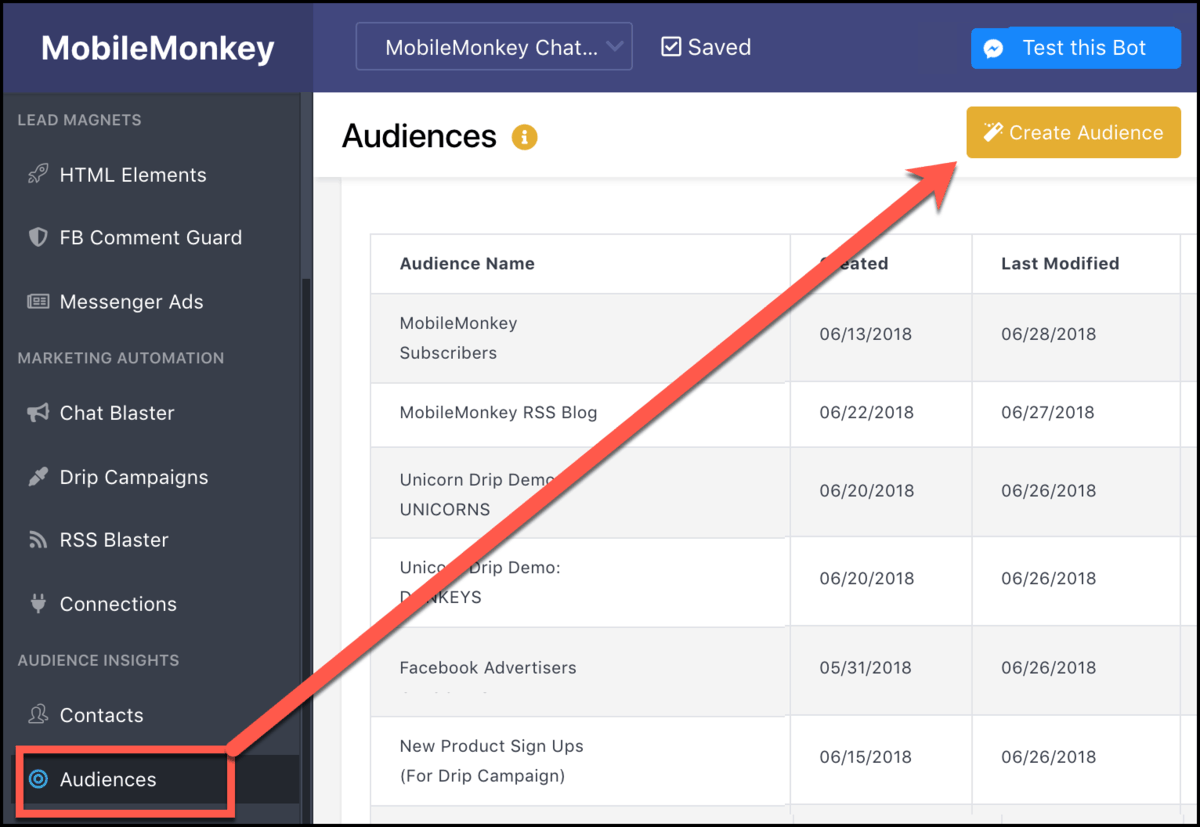
Task: Click created date 05/31/2018
Action: [866, 667]
